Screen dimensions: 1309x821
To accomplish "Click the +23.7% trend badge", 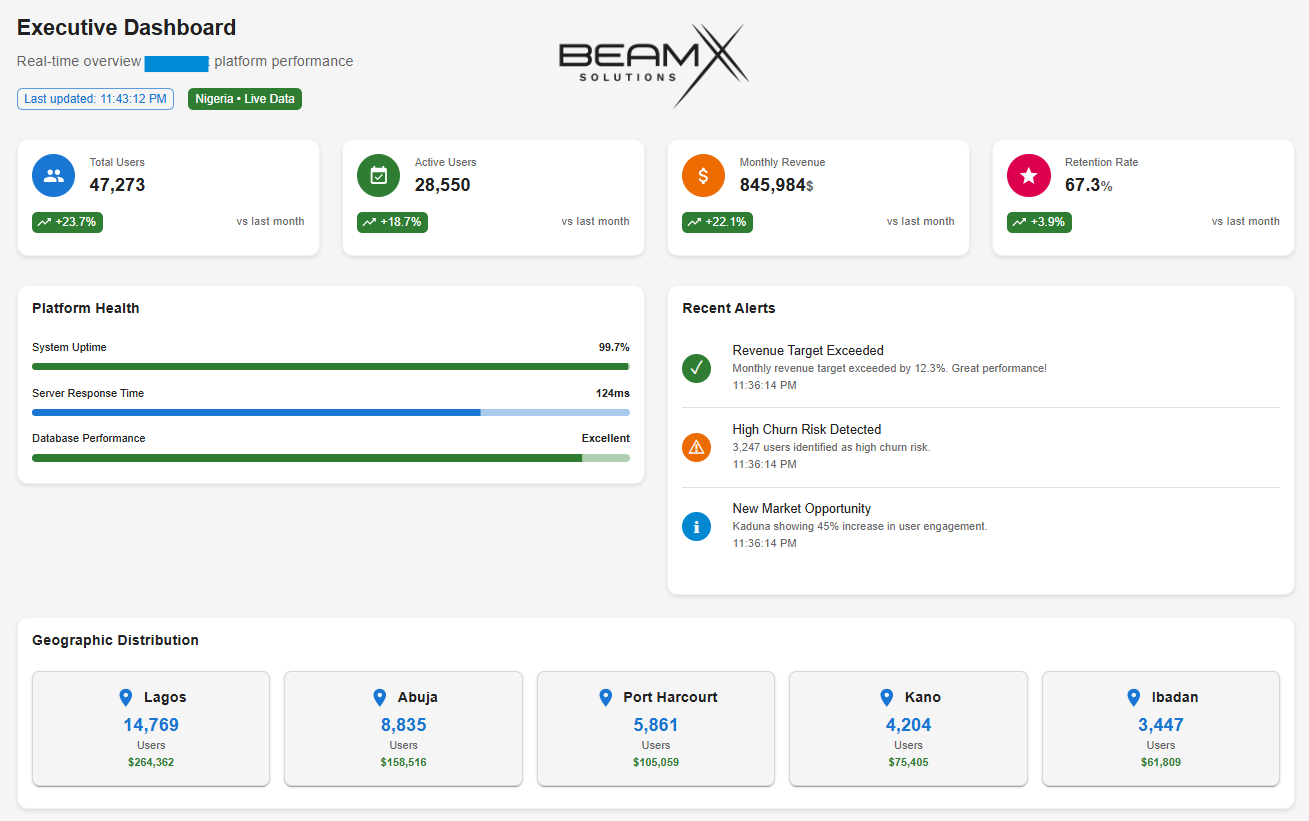I will click(x=67, y=222).
